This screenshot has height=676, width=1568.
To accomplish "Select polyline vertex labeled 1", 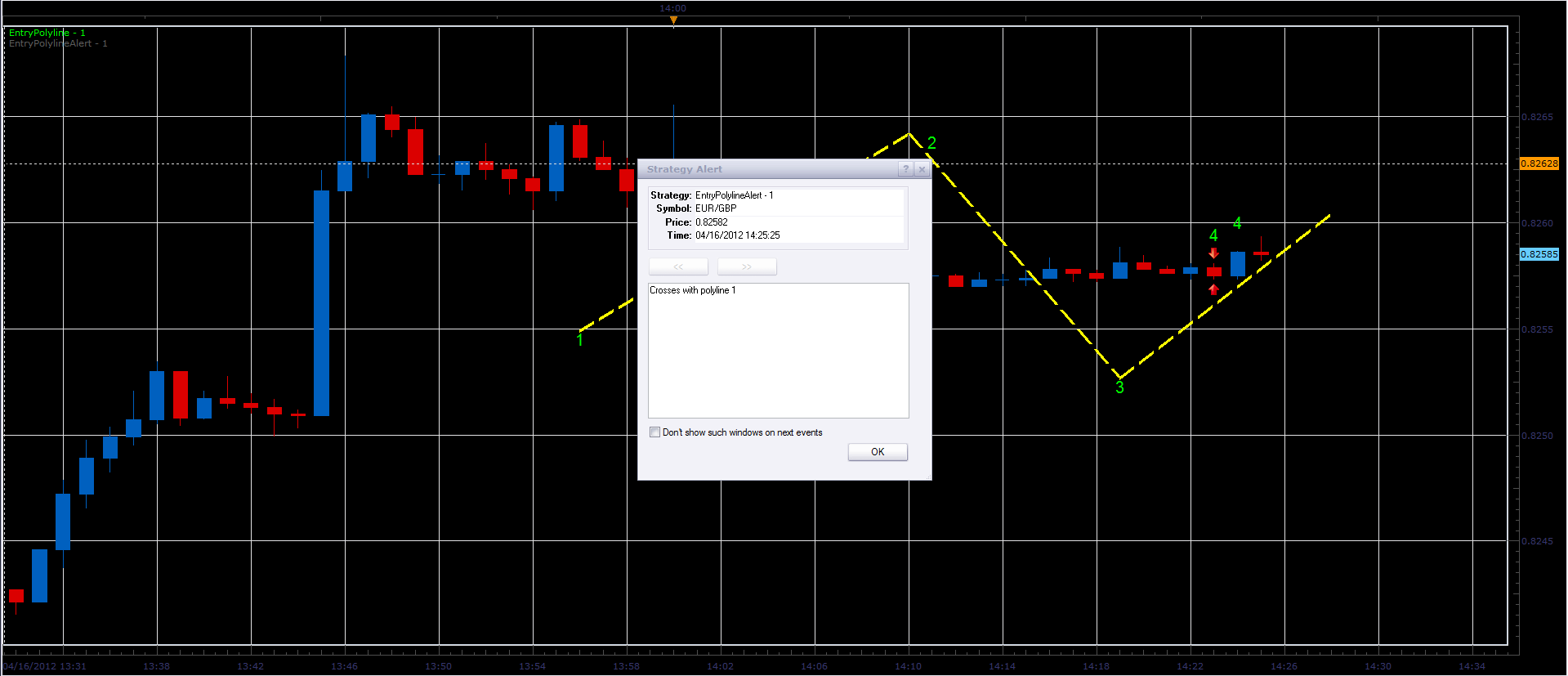I will click(x=579, y=339).
